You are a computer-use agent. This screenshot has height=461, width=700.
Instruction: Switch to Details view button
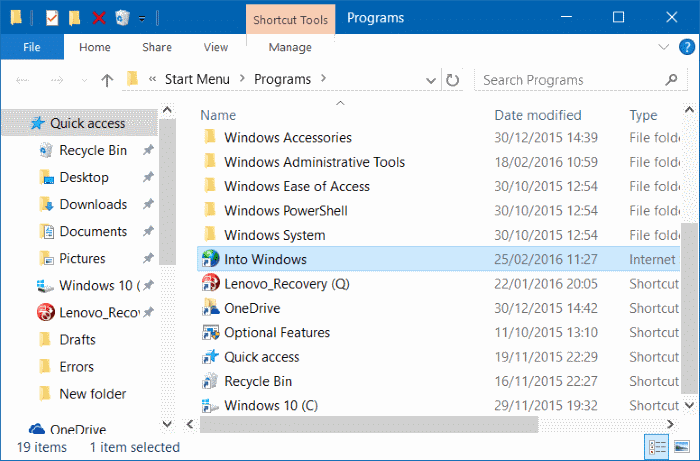coord(657,447)
